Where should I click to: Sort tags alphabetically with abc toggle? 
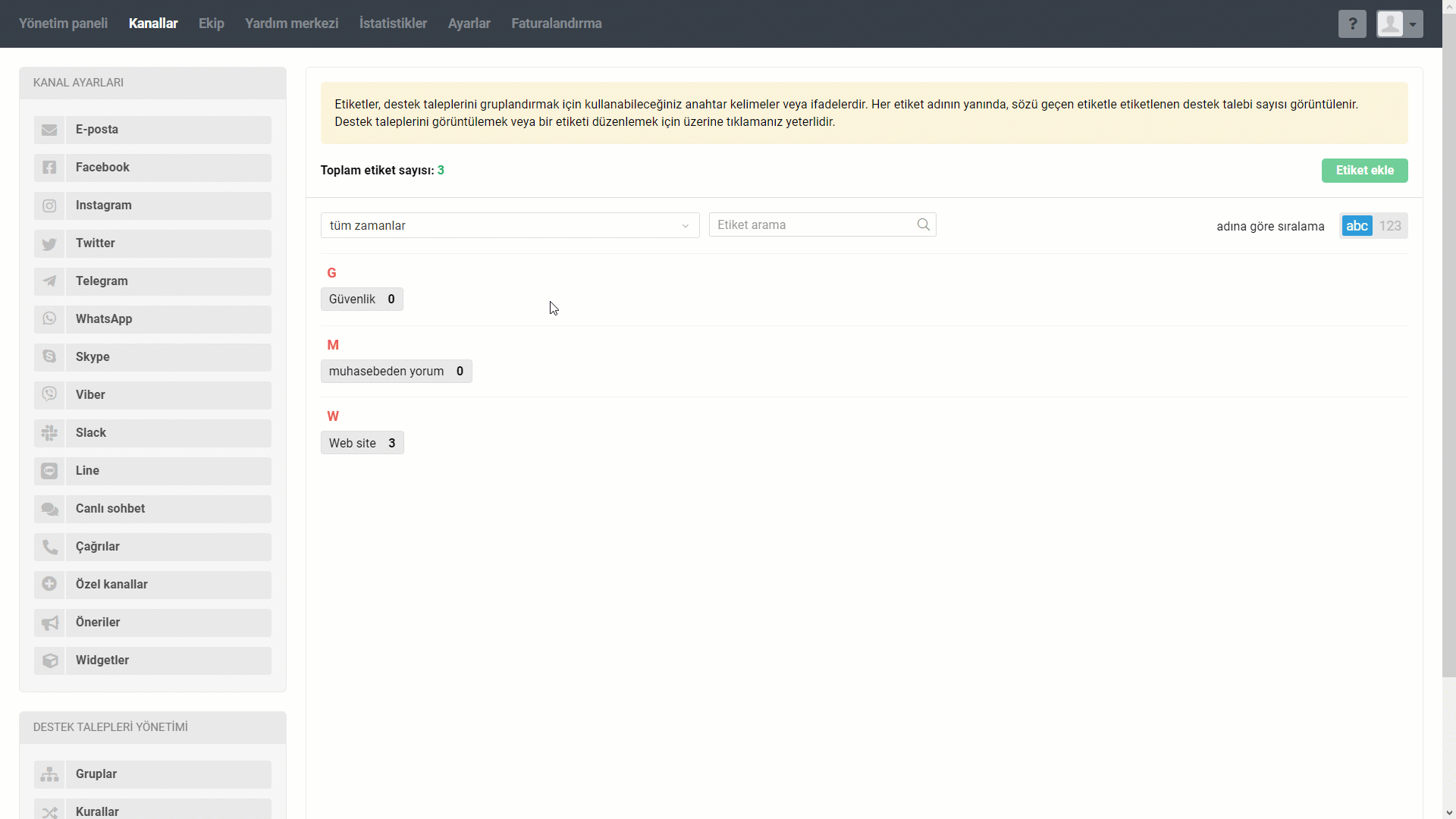[1357, 226]
